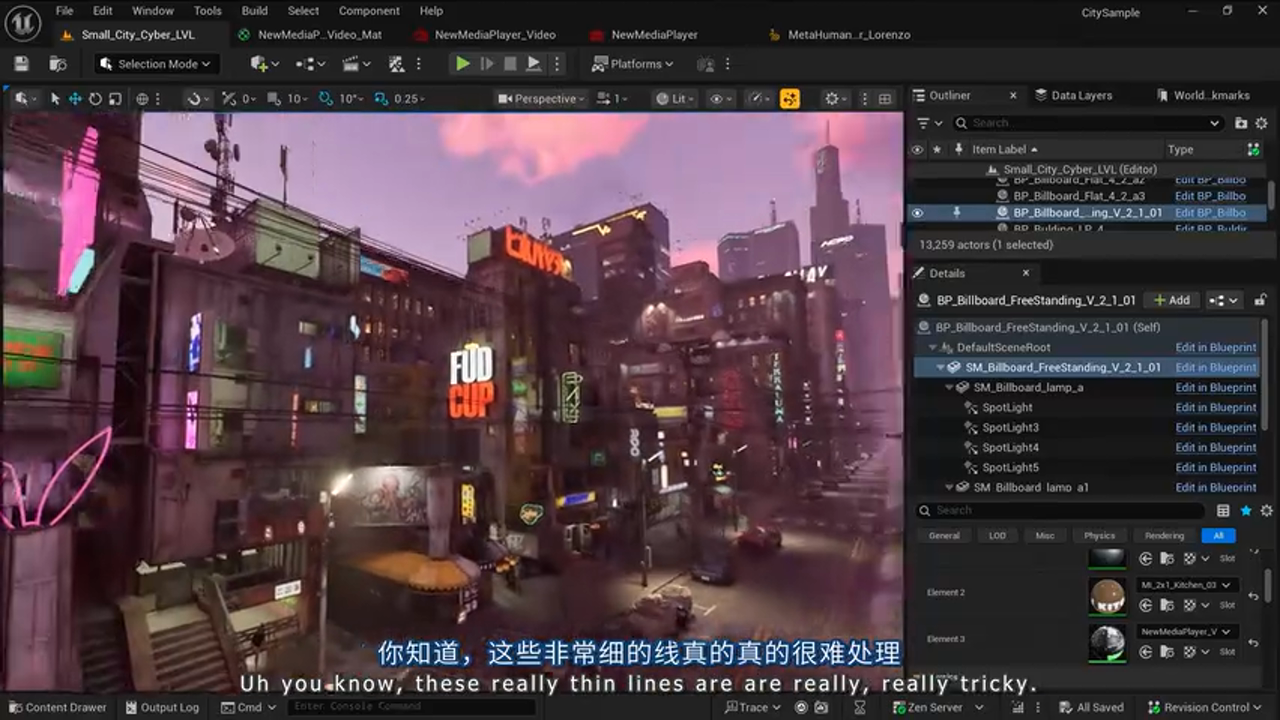Select the Scale tool in viewport toolbar

pos(113,98)
